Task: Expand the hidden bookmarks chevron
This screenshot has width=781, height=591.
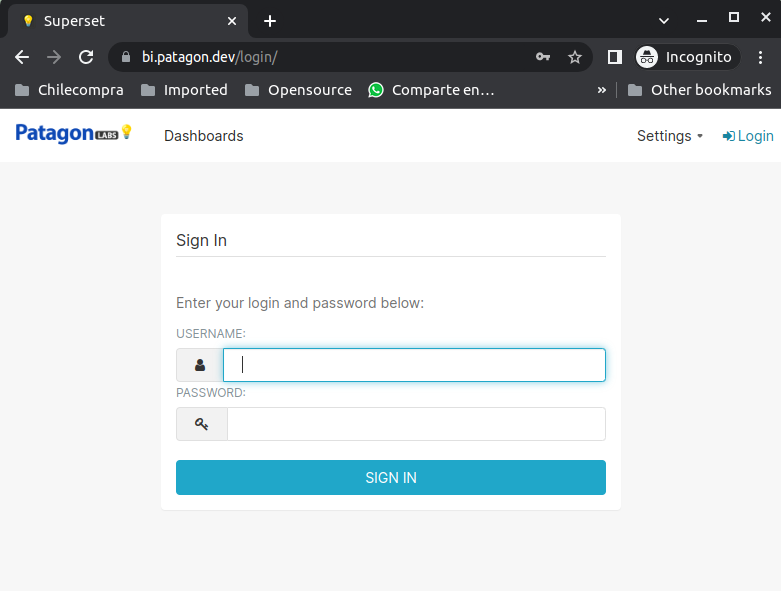Action: (602, 90)
